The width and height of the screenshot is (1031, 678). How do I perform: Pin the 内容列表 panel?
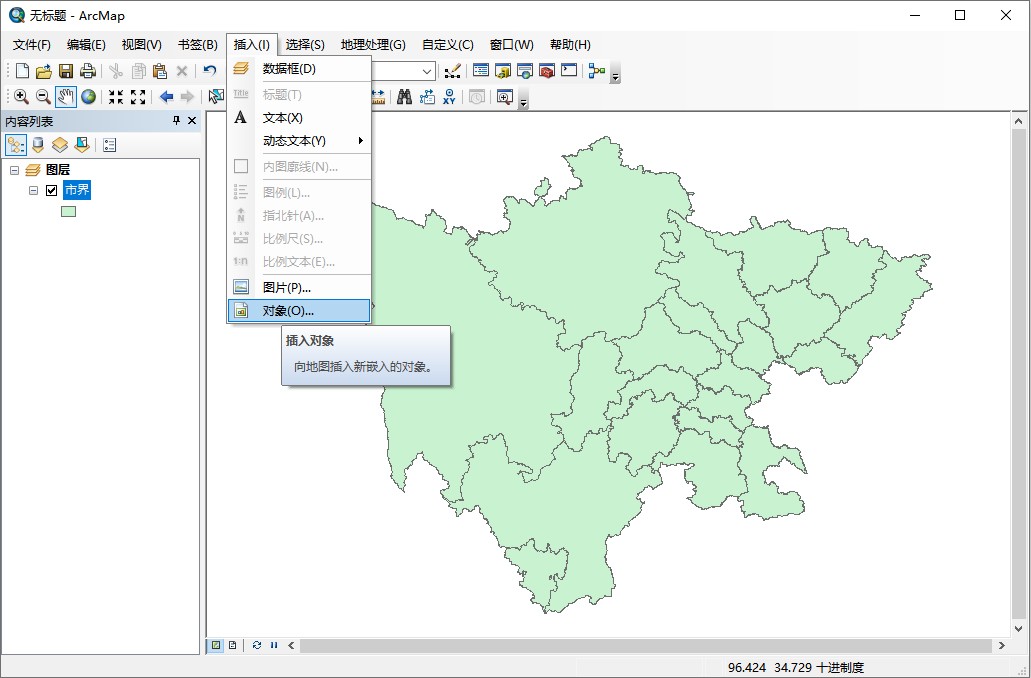click(176, 121)
